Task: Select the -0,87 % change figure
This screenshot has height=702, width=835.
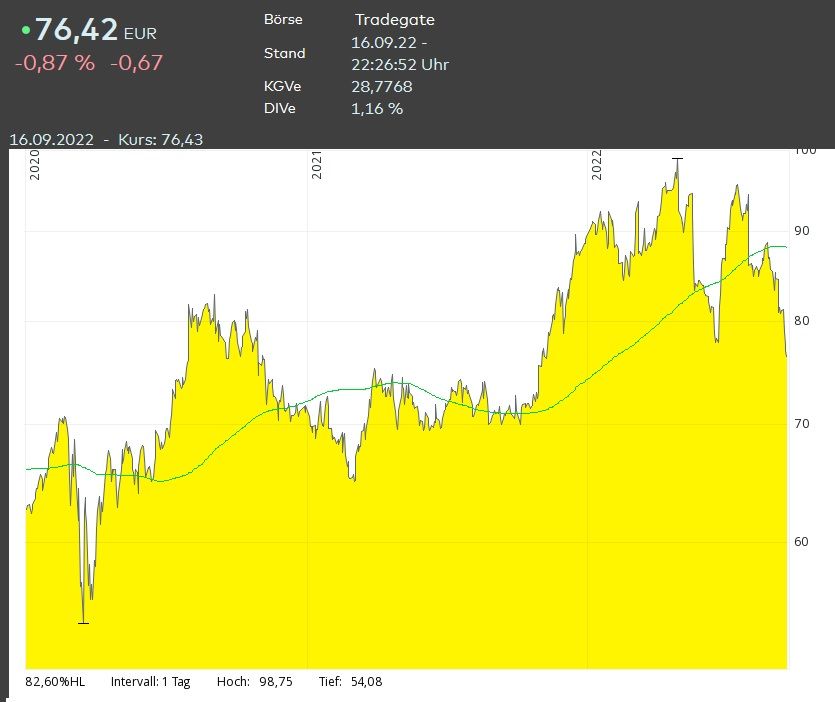Action: pos(55,63)
